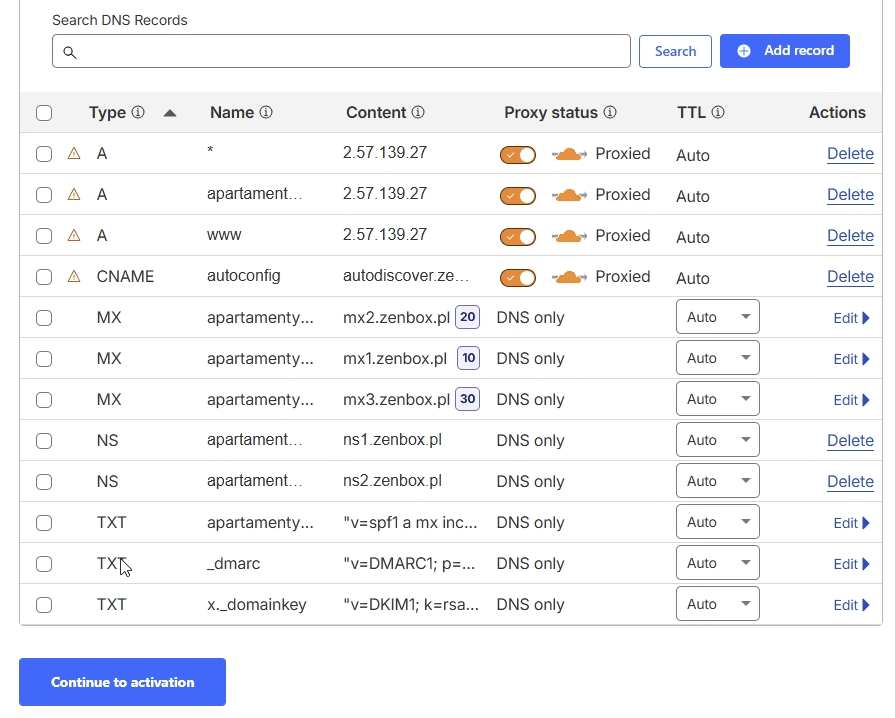Image resolution: width=895 pixels, height=718 pixels.
Task: Click the Name column info icon
Action: (266, 112)
